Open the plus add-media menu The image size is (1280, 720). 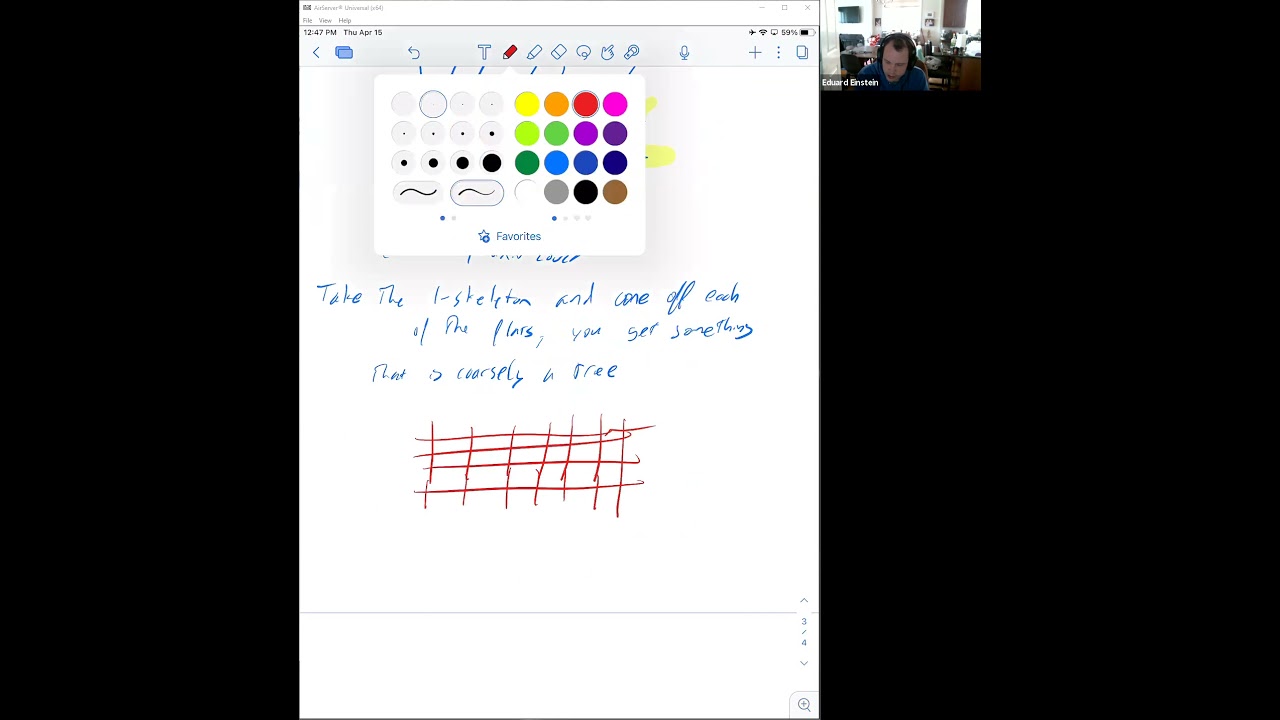point(755,52)
